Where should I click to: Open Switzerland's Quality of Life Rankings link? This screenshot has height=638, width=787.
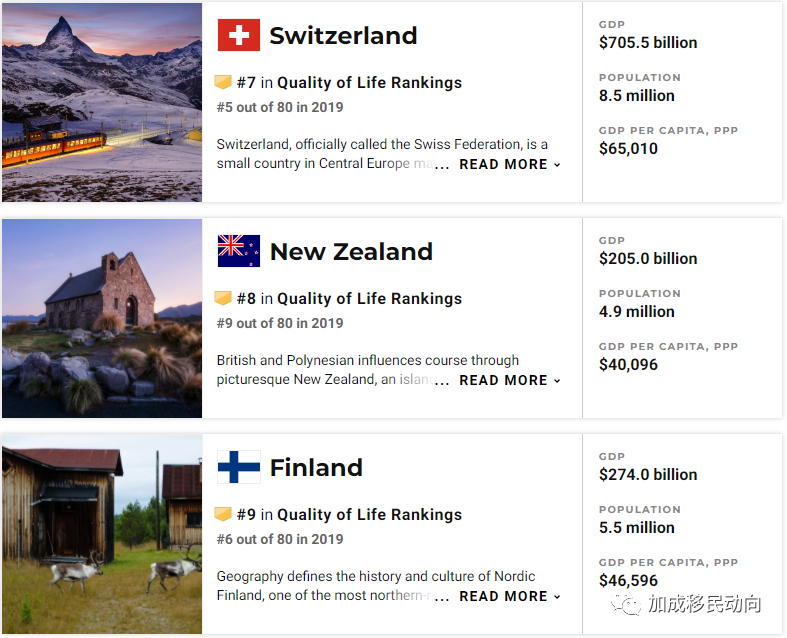[369, 82]
